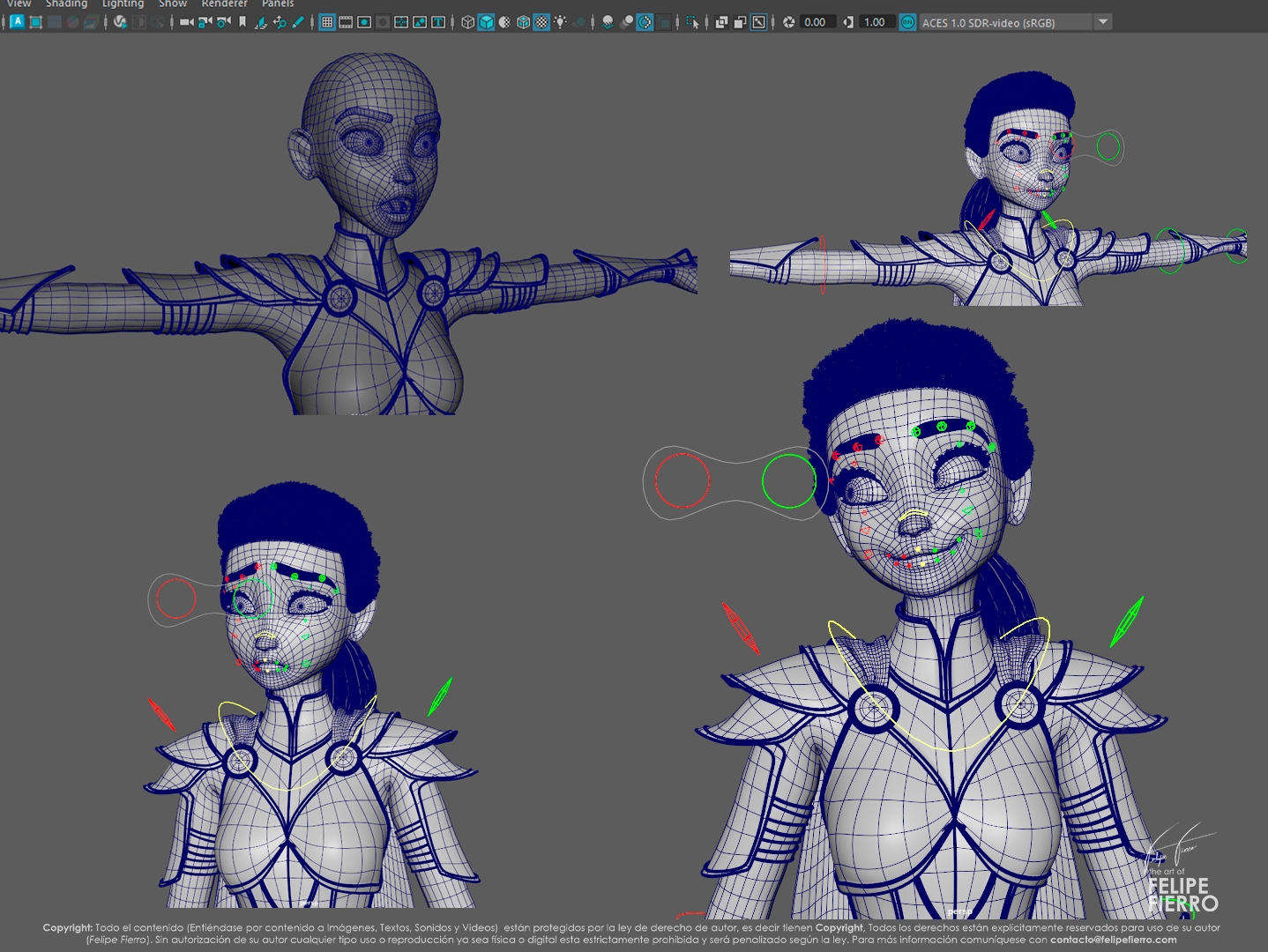Toggle wireframe display mode
1268x952 pixels.
pos(468,22)
